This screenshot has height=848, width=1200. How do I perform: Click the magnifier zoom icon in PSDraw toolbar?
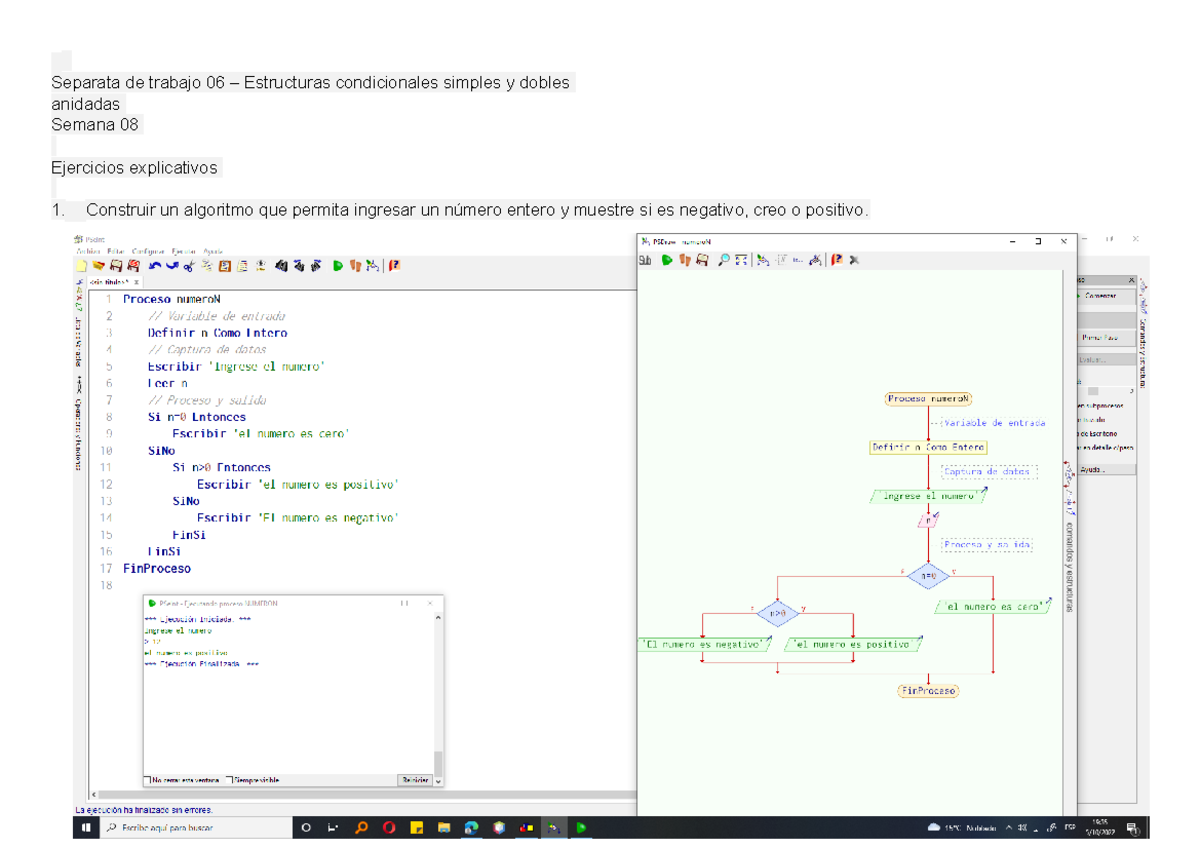724,260
